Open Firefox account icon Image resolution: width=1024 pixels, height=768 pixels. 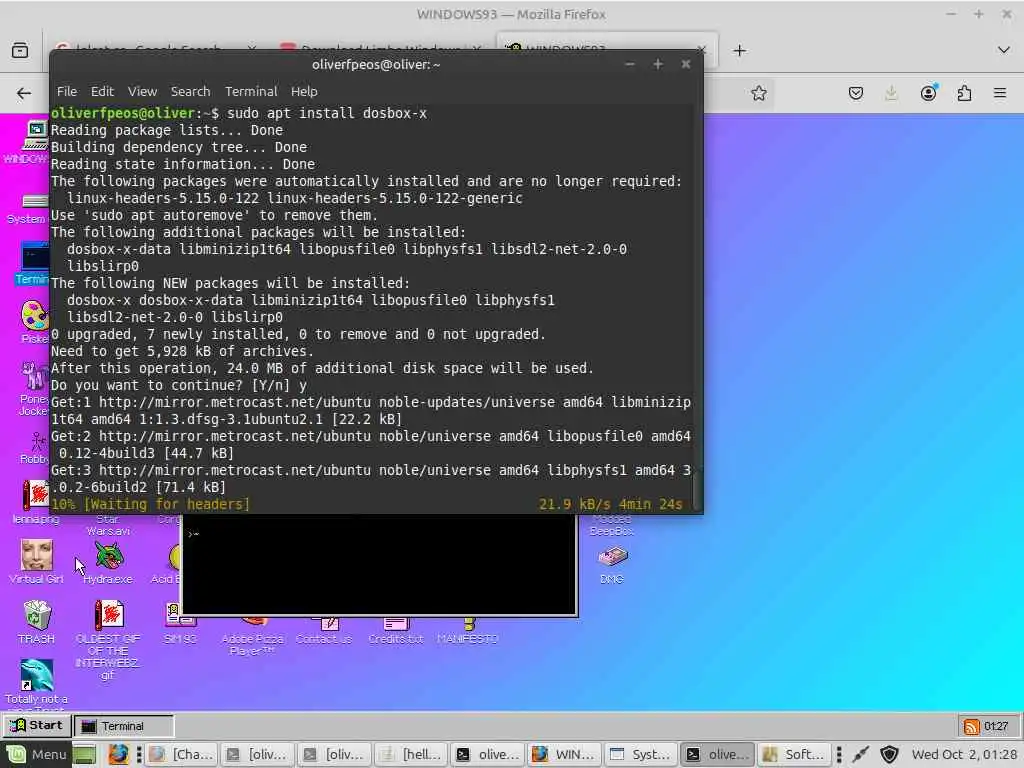(928, 93)
